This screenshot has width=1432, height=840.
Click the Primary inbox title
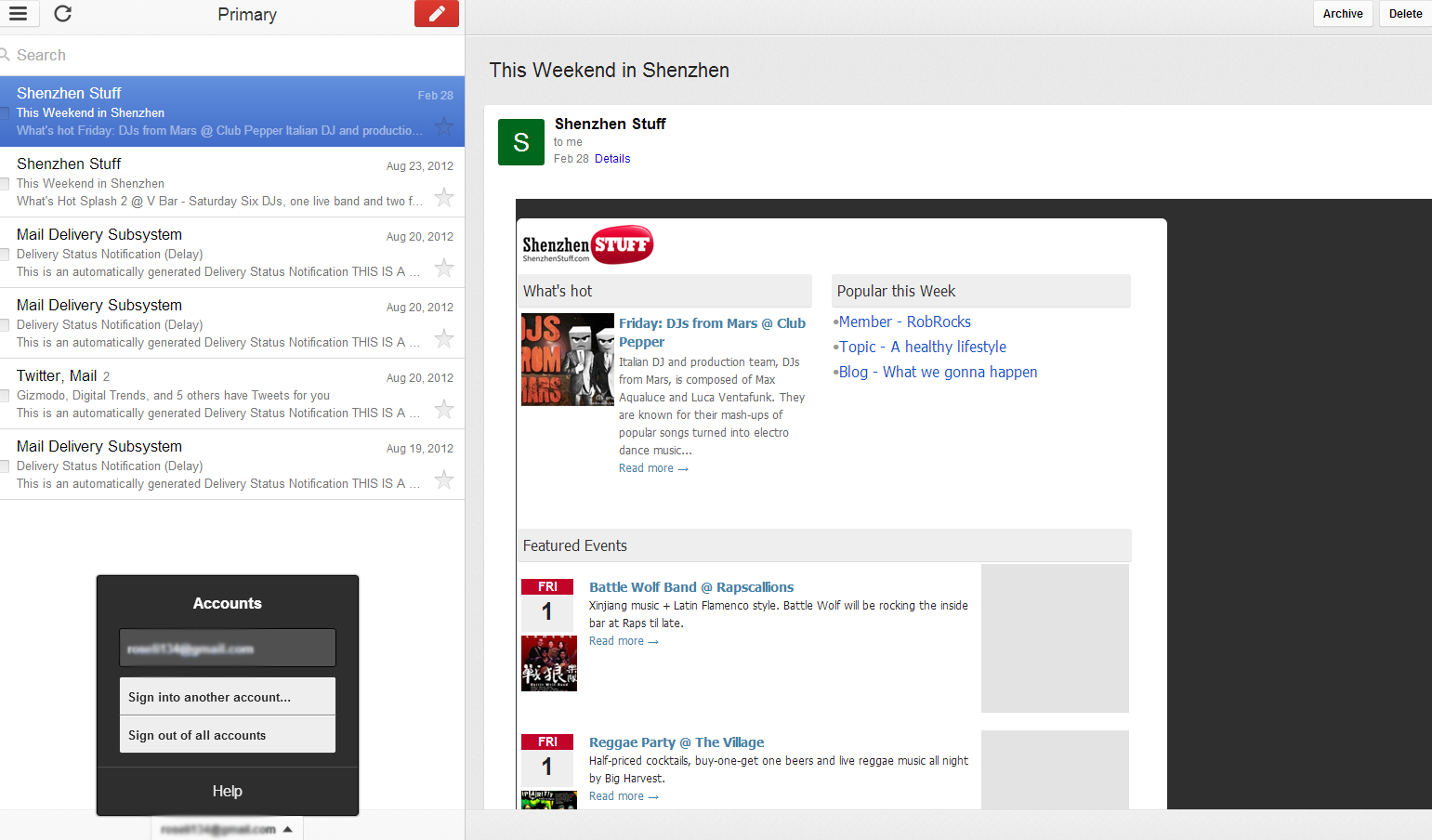pos(247,14)
